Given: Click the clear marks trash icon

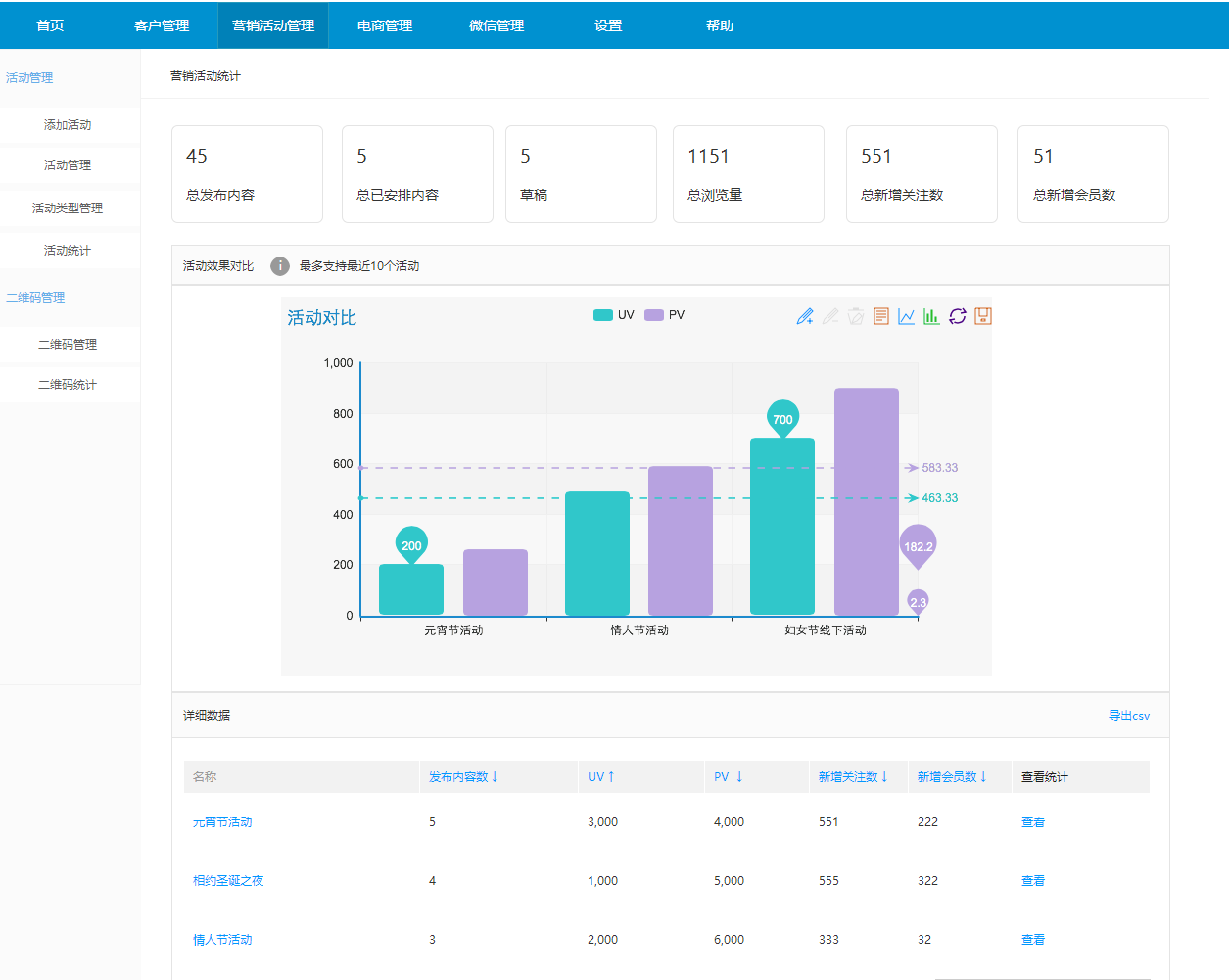Looking at the screenshot, I should (856, 316).
